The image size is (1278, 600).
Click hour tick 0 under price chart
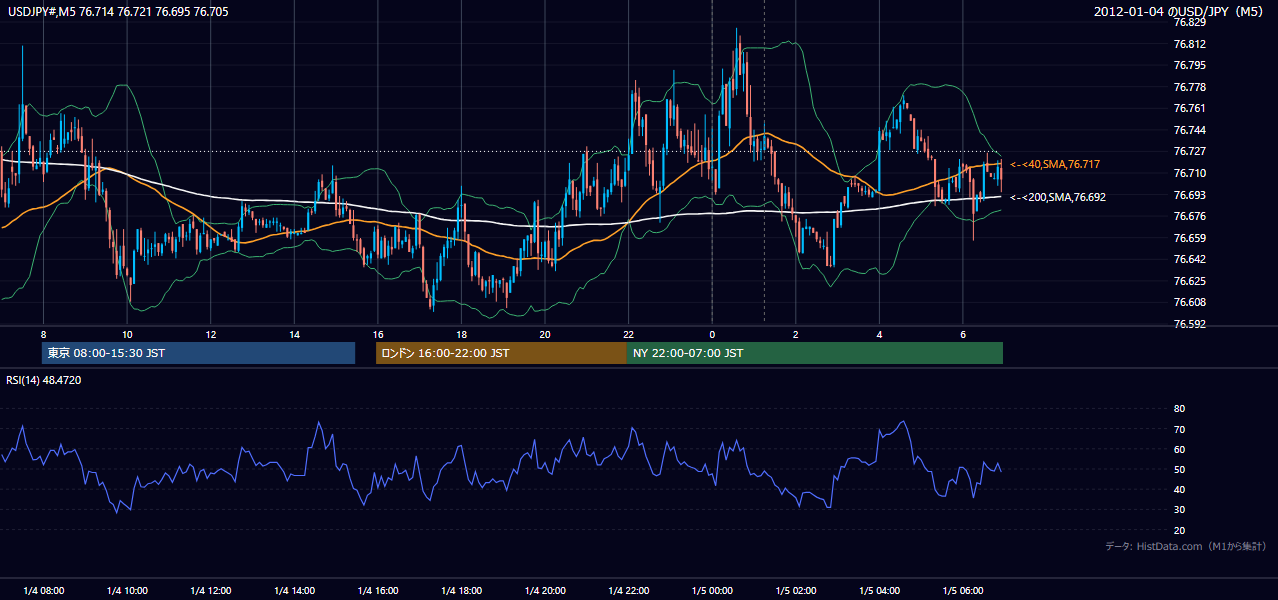[x=712, y=334]
